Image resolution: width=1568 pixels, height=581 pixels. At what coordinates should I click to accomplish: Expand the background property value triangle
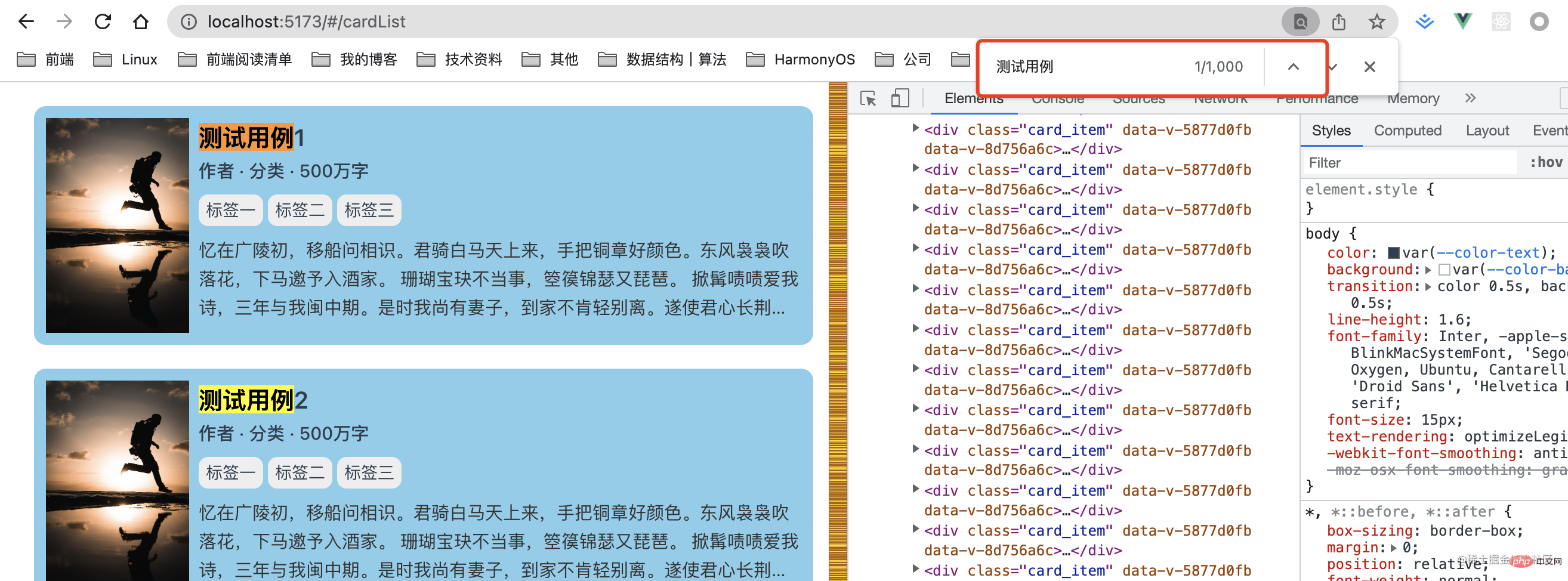1428,270
